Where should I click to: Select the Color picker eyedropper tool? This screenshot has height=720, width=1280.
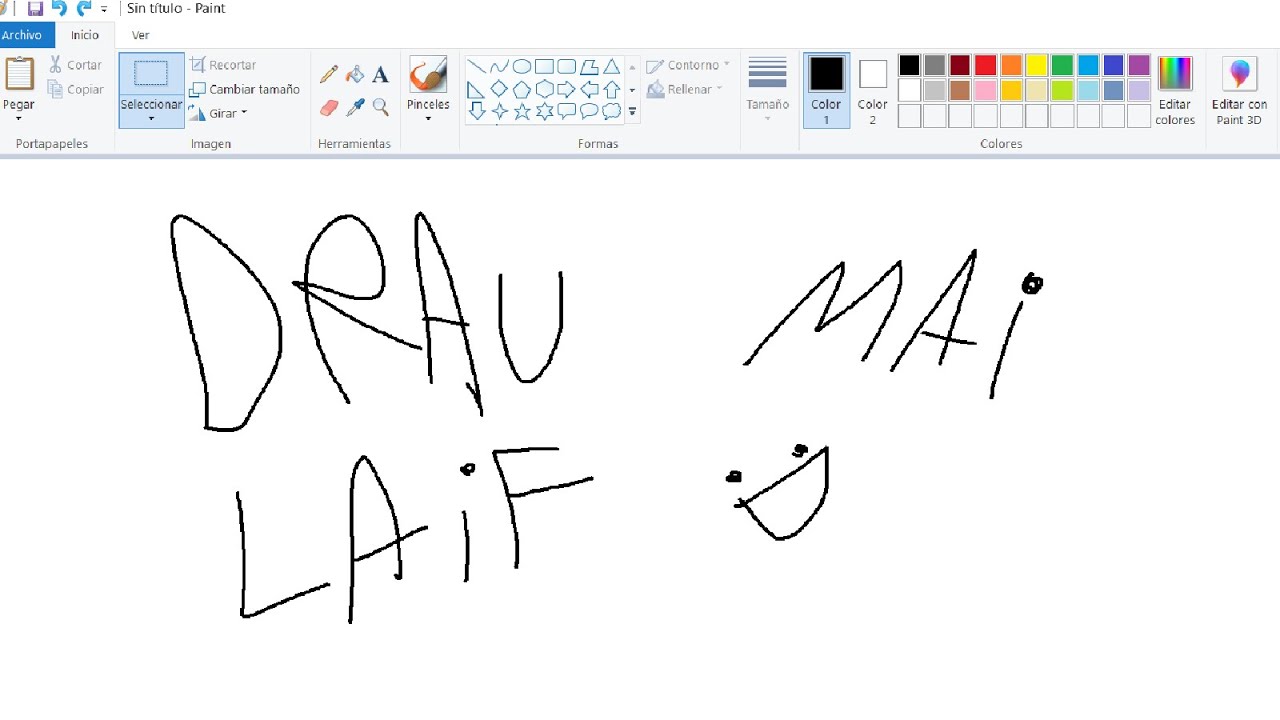click(355, 107)
